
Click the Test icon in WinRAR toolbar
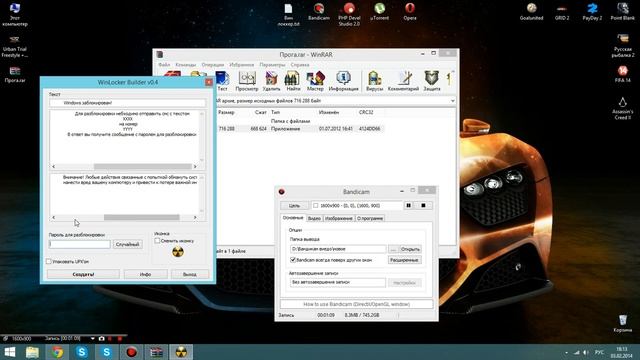(x=222, y=80)
